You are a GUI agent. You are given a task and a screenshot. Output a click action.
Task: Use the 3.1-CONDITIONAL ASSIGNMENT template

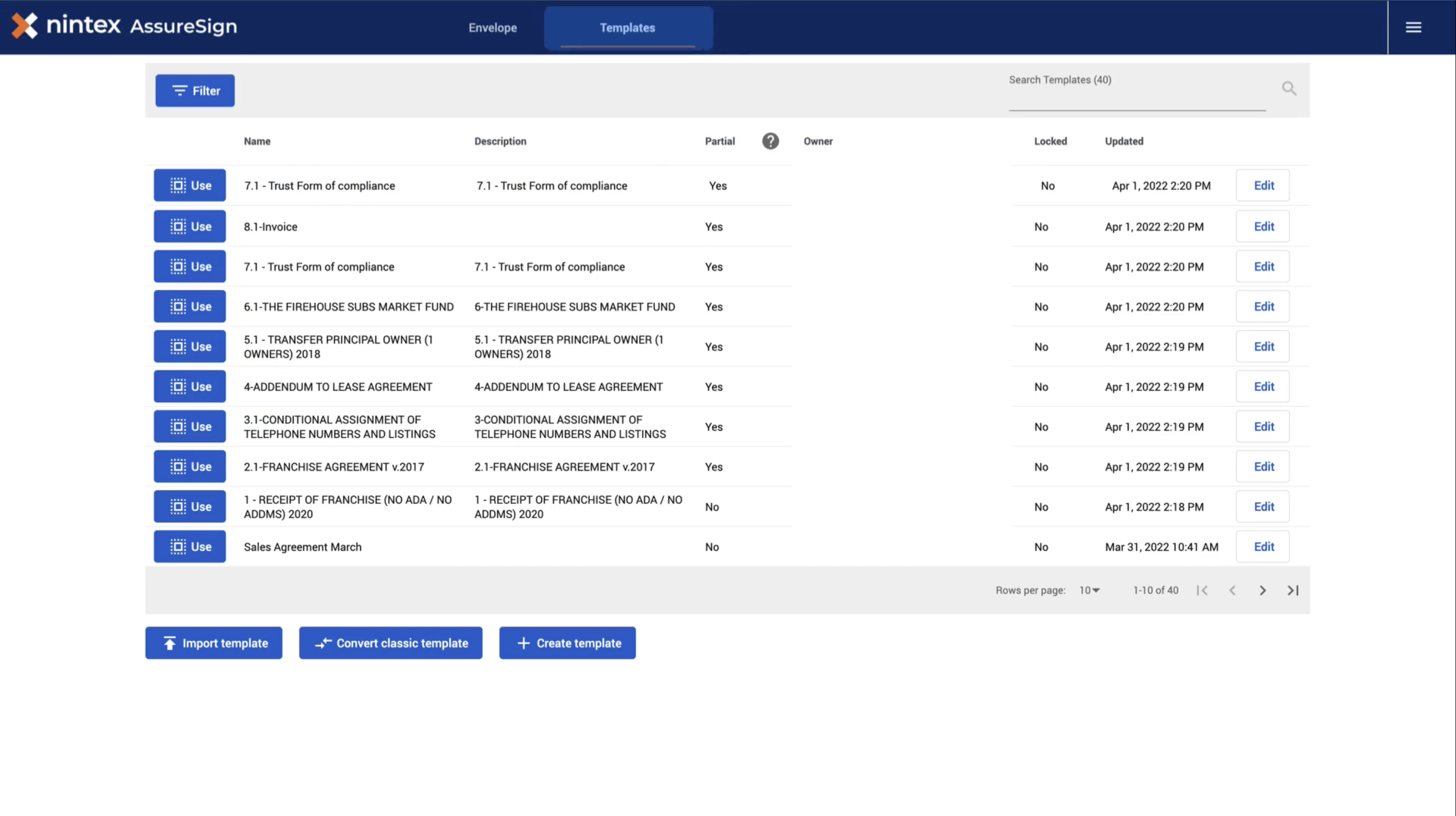[190, 427]
